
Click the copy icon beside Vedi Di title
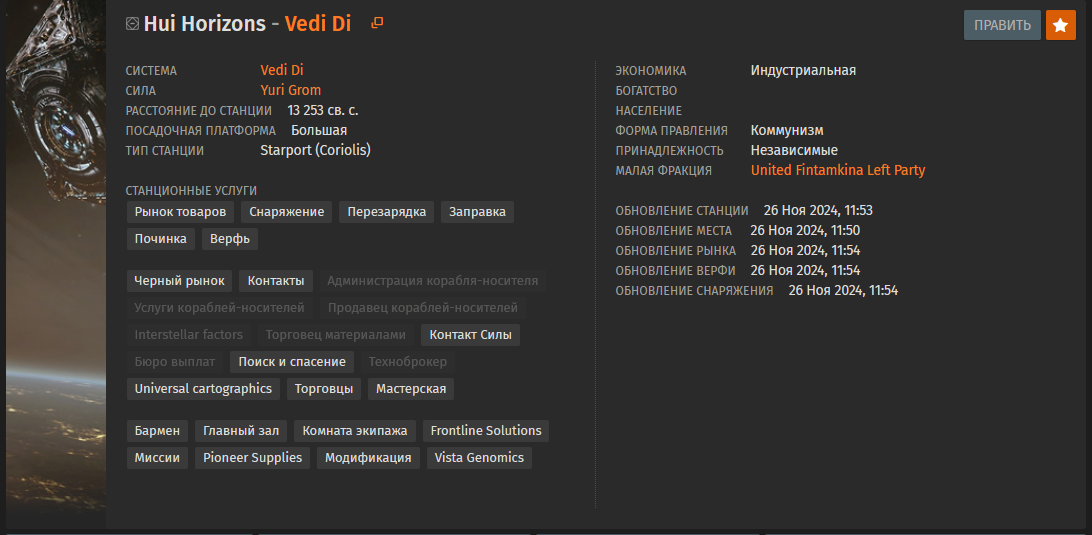coord(377,23)
